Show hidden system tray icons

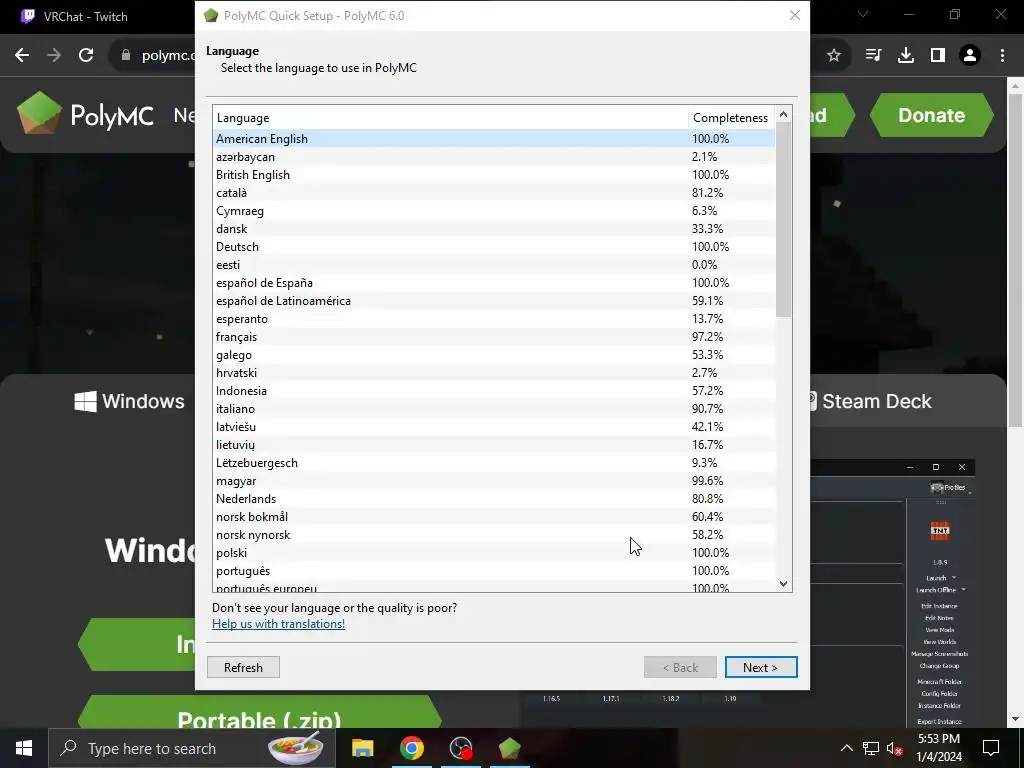pyautogui.click(x=846, y=748)
